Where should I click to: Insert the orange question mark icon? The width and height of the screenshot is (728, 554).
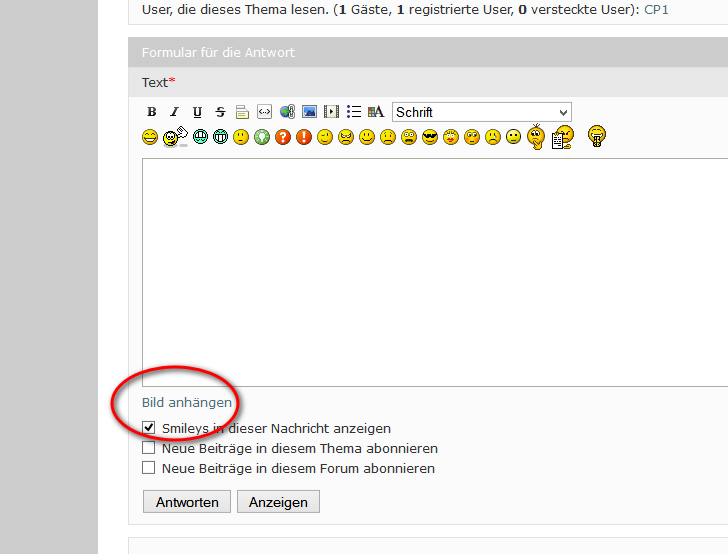tap(283, 137)
